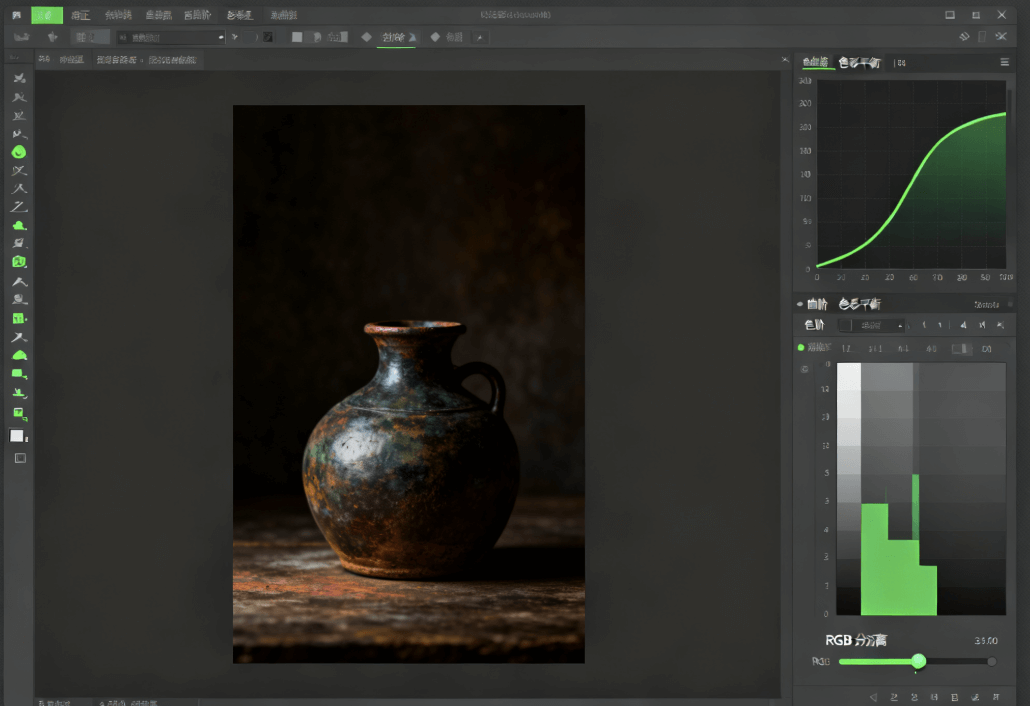Screen dimensions: 1030x706
Task: Click the last icon in levels panel row
Action: (1000, 326)
